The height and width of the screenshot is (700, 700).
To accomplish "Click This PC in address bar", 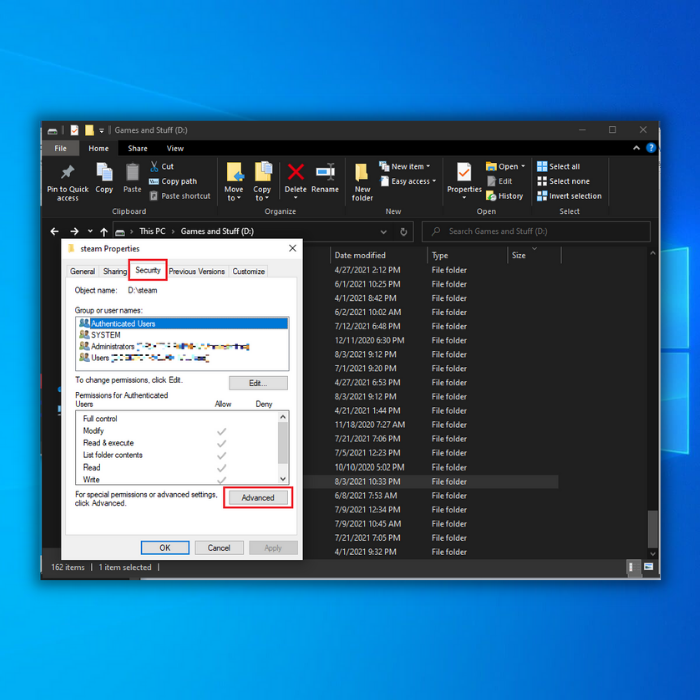I will click(x=152, y=231).
